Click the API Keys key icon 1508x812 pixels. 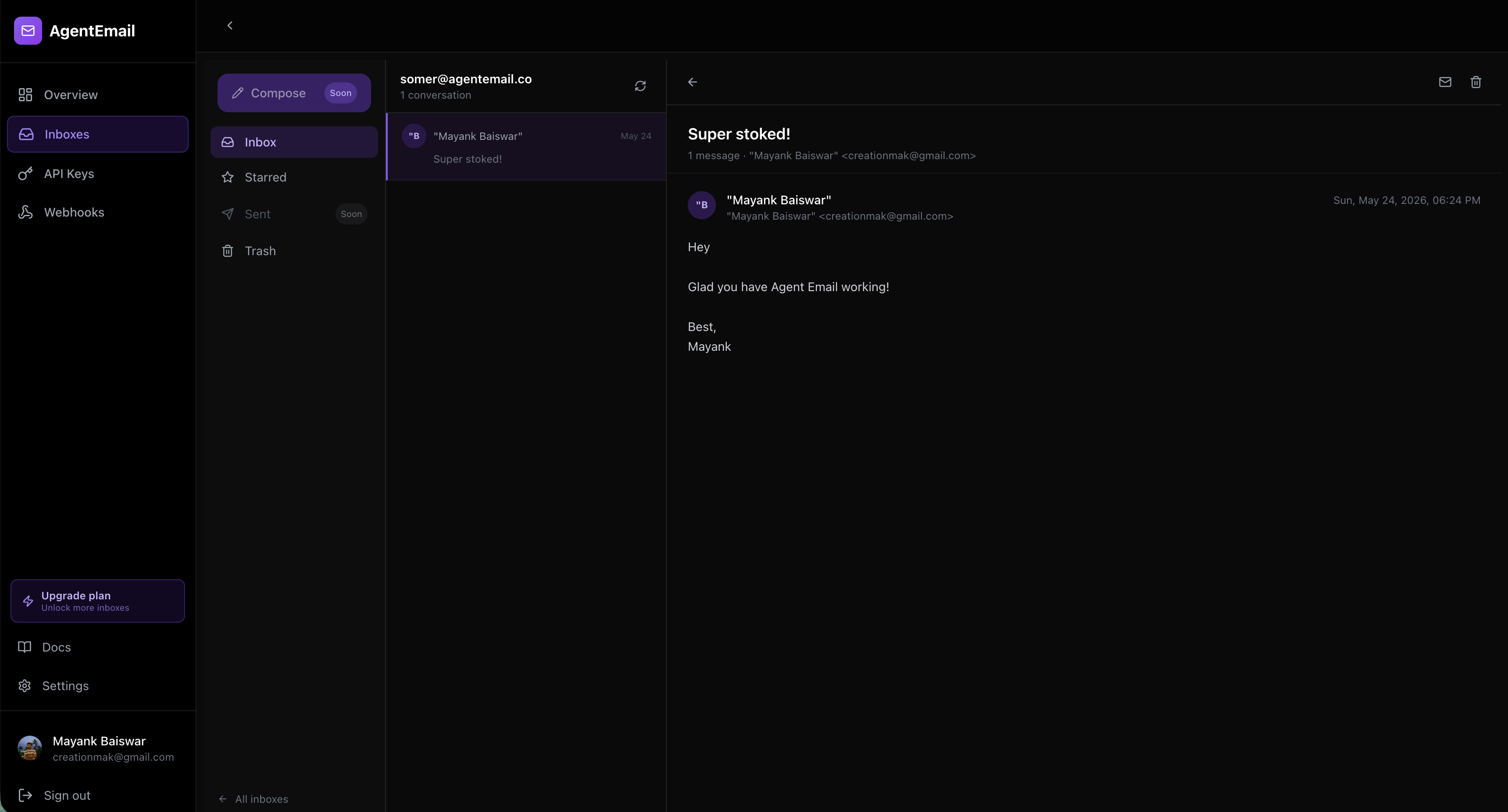(x=25, y=174)
